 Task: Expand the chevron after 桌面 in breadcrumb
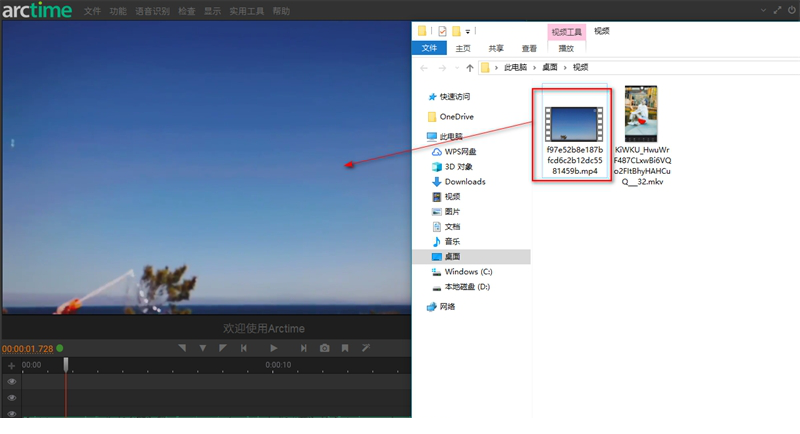(x=565, y=67)
